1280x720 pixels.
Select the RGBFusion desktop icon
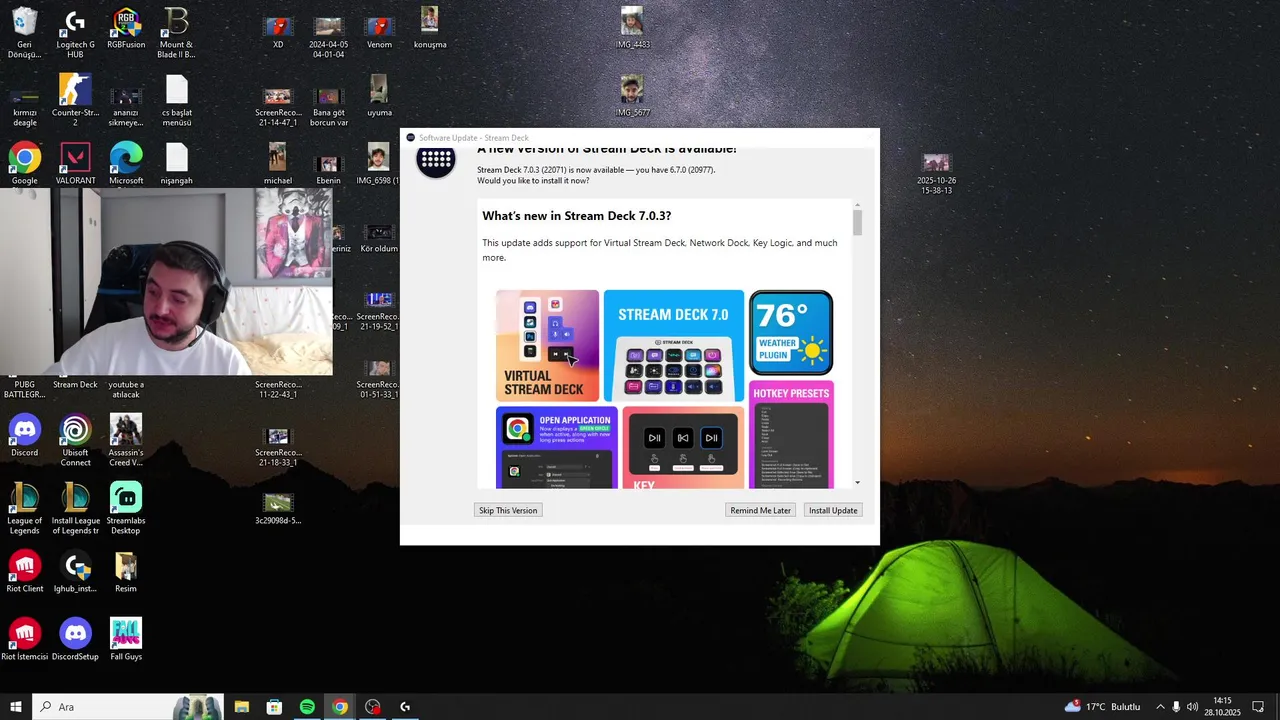[x=126, y=28]
